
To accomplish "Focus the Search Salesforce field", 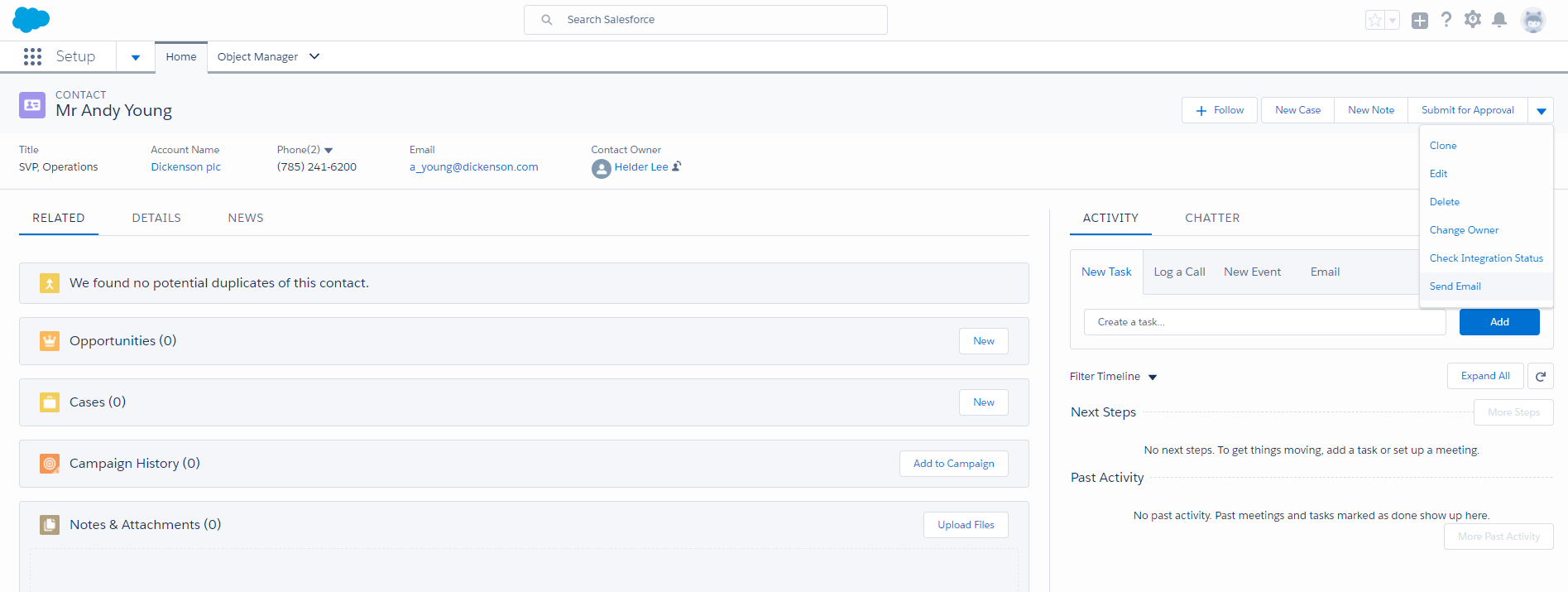I will (x=706, y=20).
